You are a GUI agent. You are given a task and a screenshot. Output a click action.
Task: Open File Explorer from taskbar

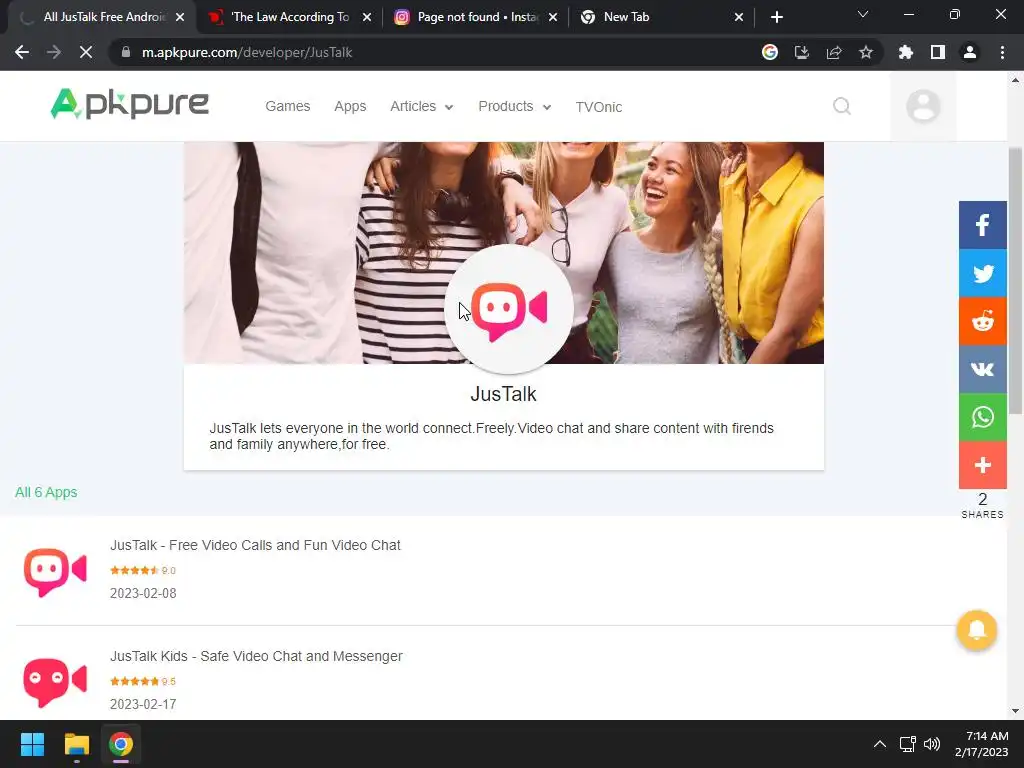[76, 744]
